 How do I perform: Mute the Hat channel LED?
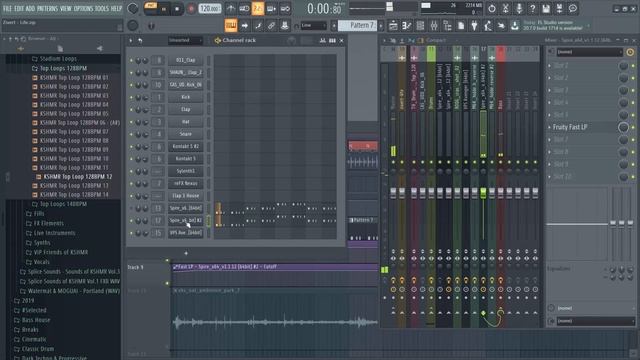(x=131, y=122)
